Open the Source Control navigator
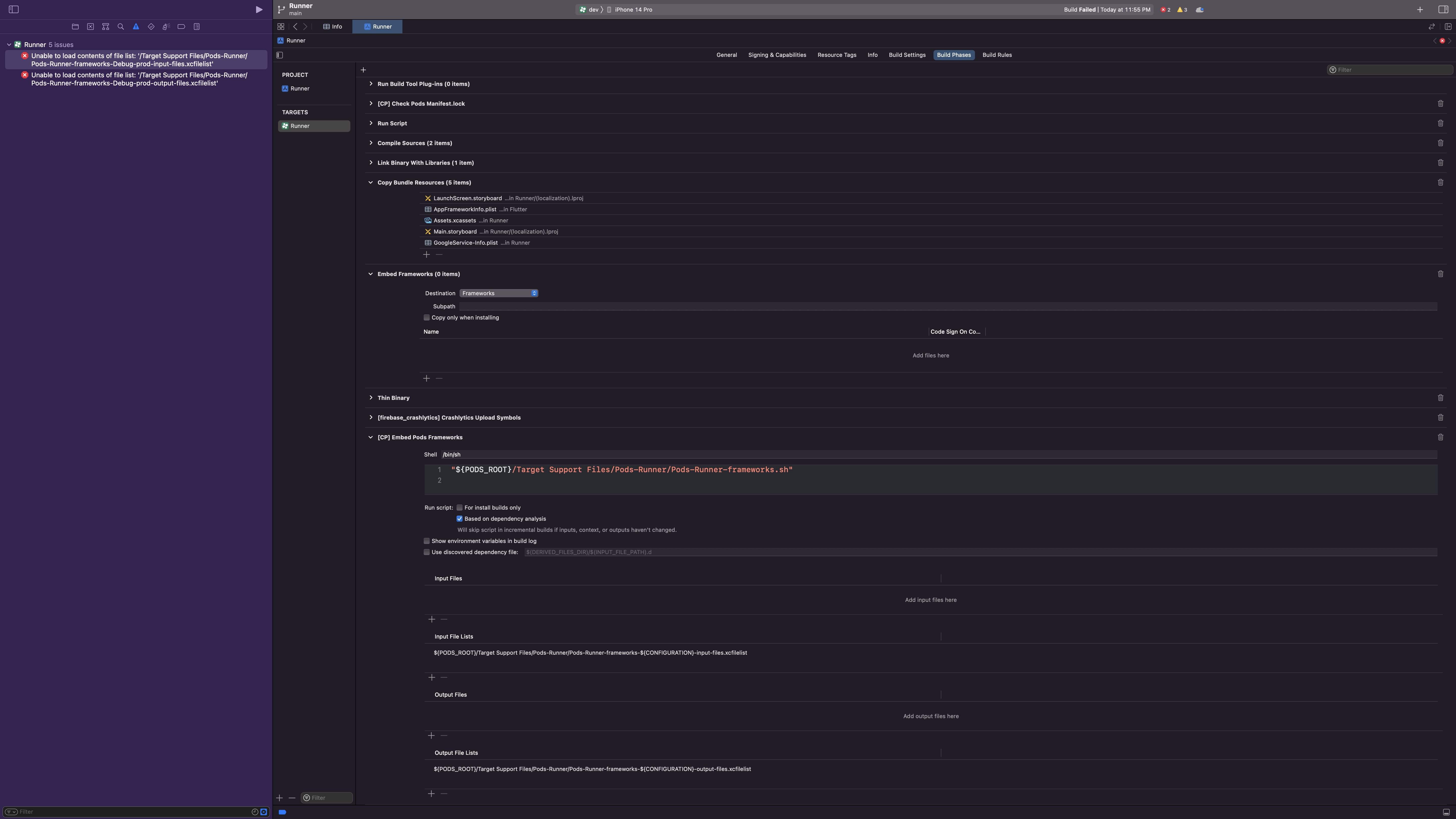1456x819 pixels. 90,27
